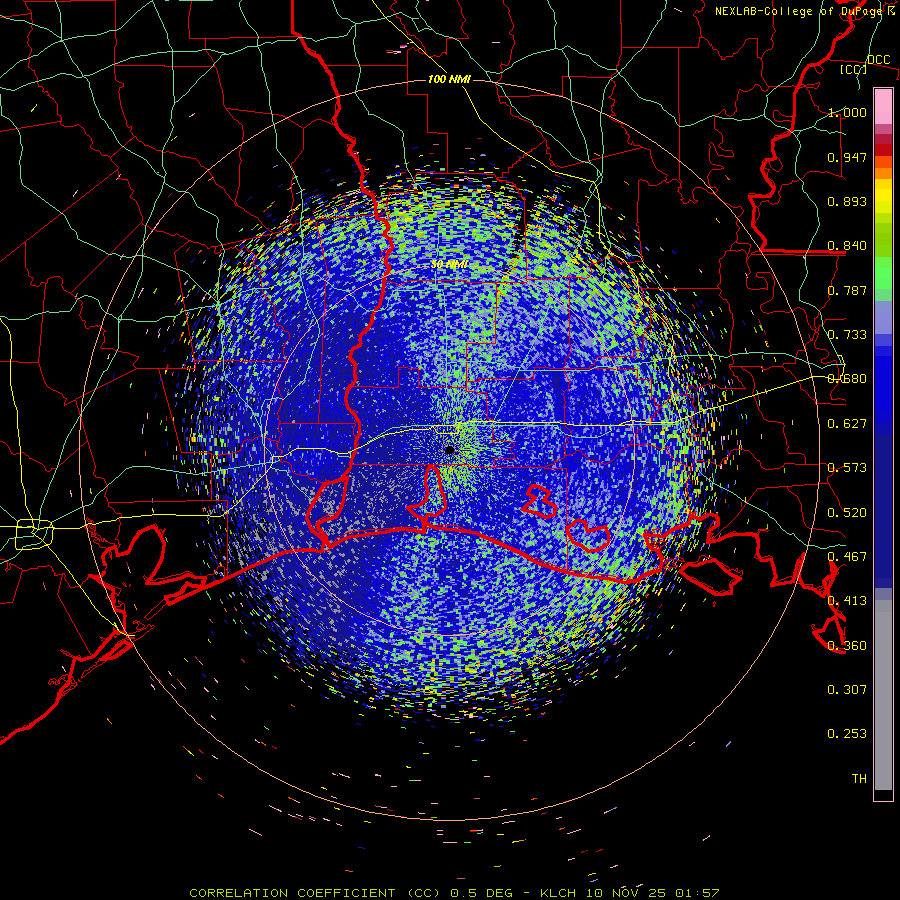
Task: Click the gray segment of the color bar
Action: 883,695
